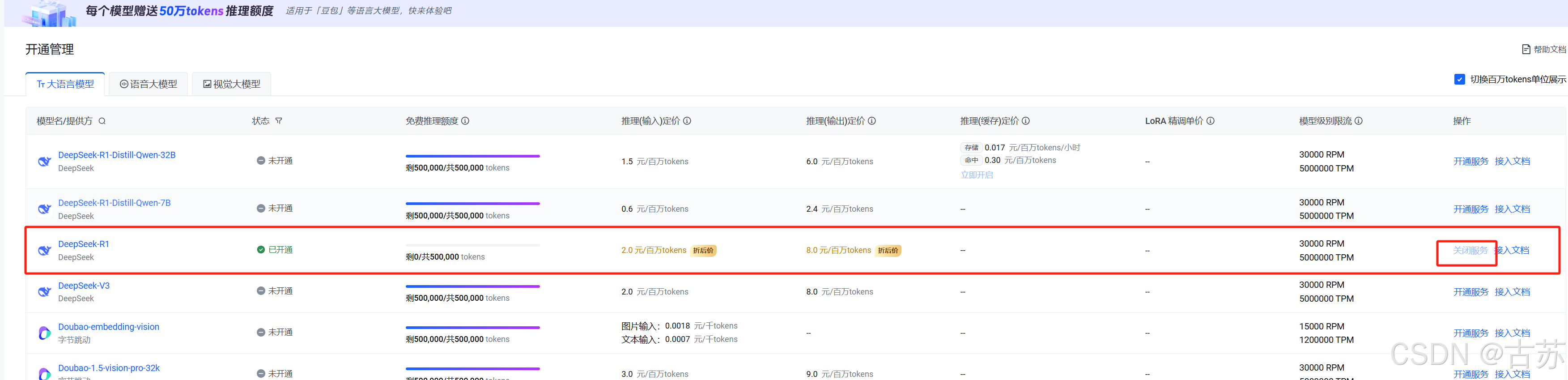
Task: Click 接入文档 for DeepSeek-R1
Action: pyautogui.click(x=1512, y=250)
